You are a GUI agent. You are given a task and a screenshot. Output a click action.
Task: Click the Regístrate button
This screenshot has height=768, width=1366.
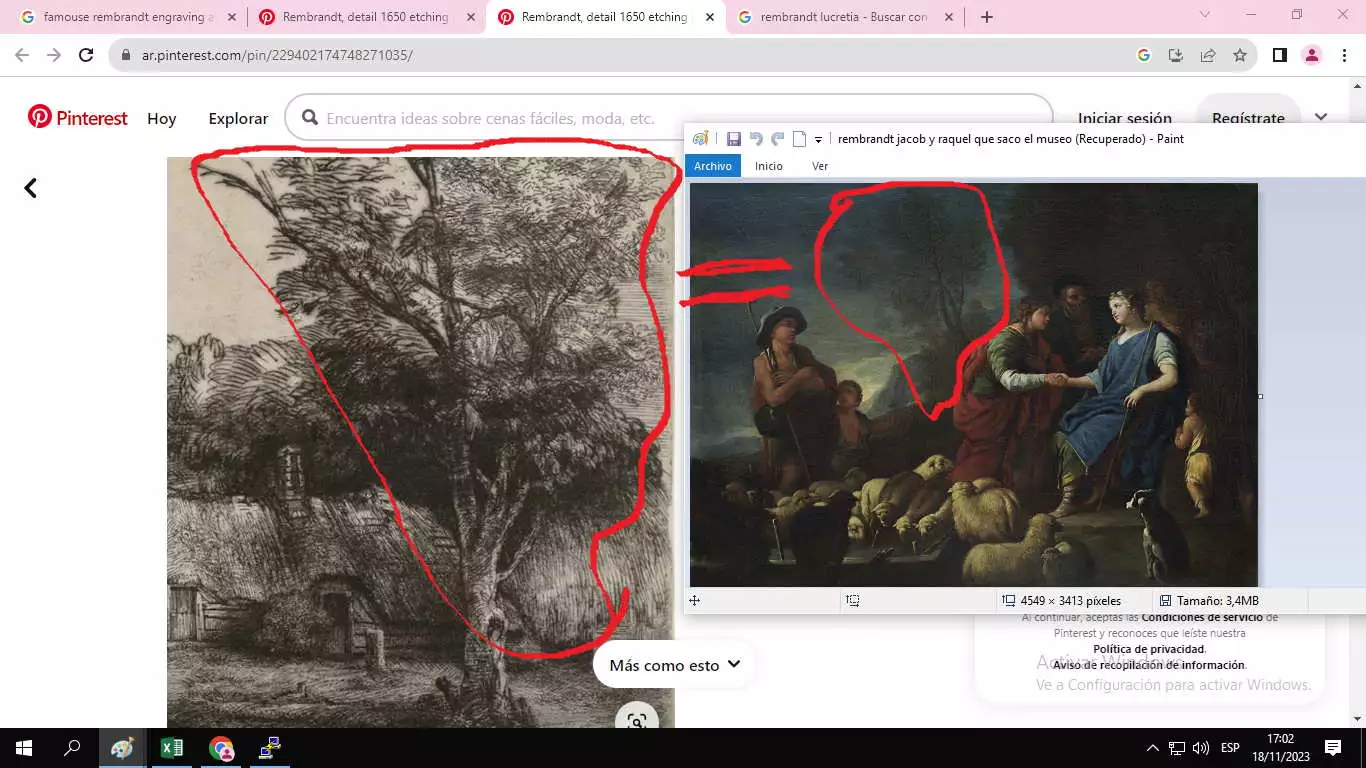pyautogui.click(x=1248, y=118)
